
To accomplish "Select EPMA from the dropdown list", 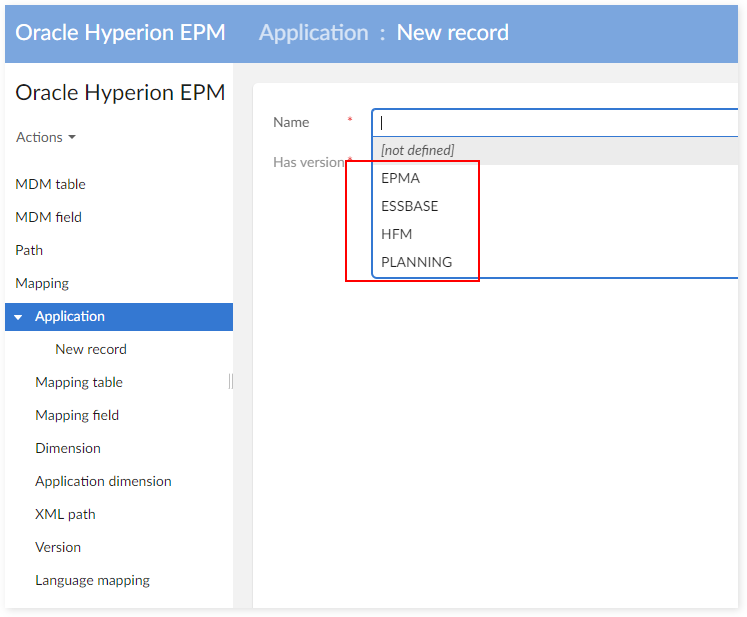I will (x=401, y=178).
